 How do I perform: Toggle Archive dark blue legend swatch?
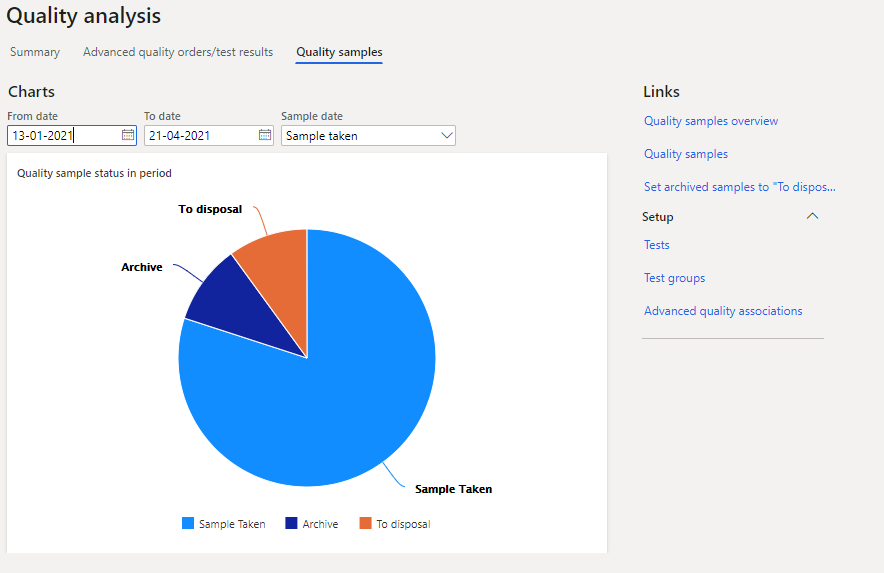coord(291,523)
